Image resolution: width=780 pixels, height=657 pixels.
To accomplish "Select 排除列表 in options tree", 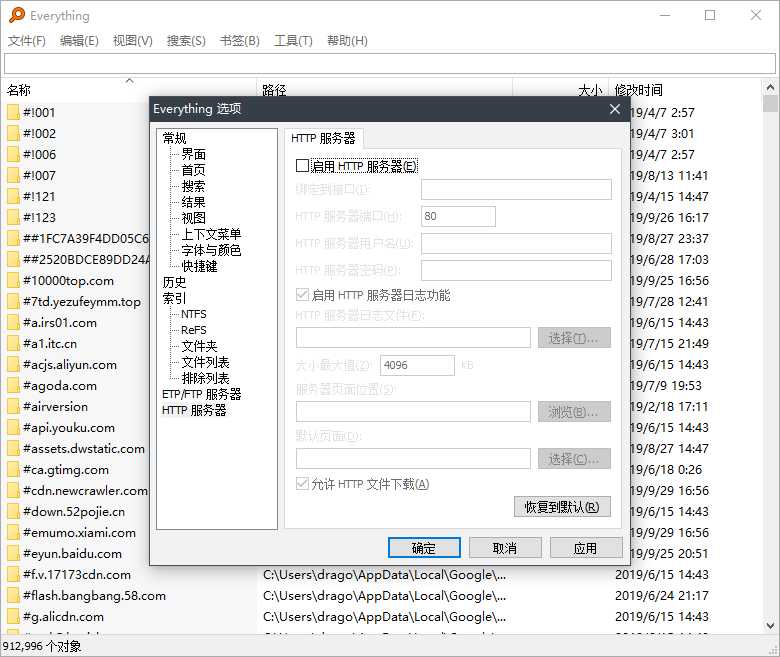I will (205, 378).
